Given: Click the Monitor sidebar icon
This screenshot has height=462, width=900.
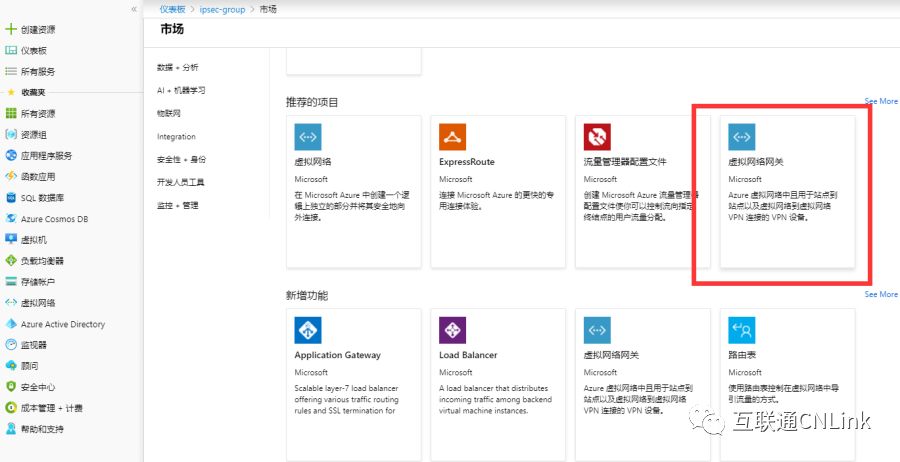Looking at the screenshot, I should (x=10, y=345).
